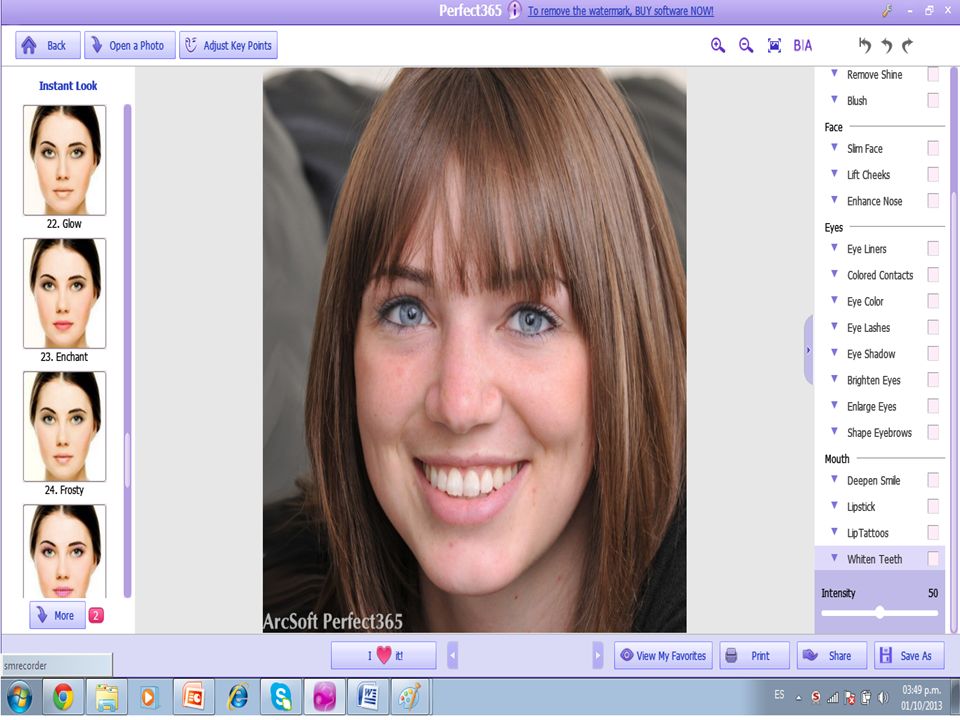960x720 pixels.
Task: Expand the Eye Lashes options arrow
Action: click(834, 326)
